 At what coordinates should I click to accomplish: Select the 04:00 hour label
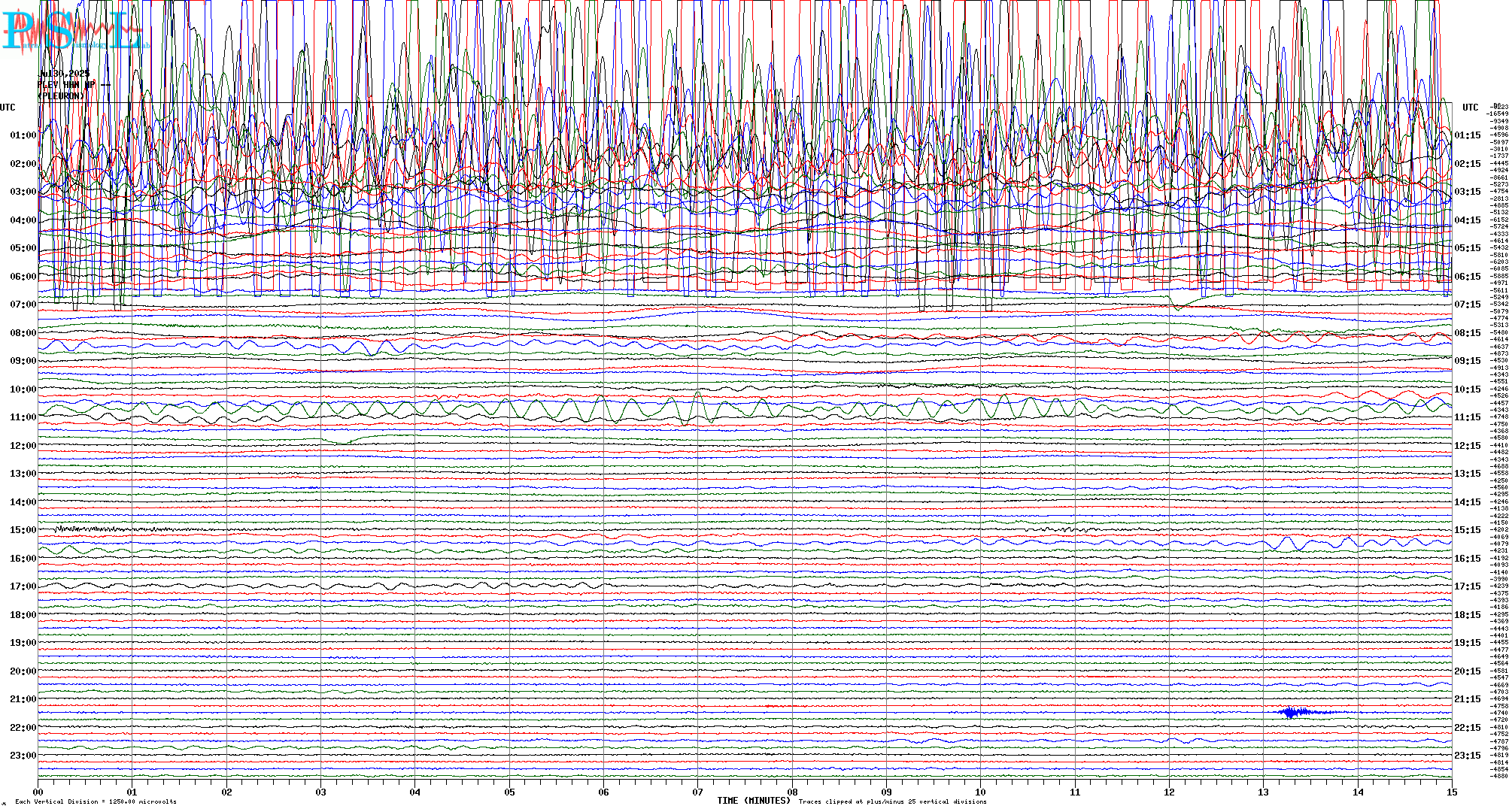pyautogui.click(x=23, y=220)
